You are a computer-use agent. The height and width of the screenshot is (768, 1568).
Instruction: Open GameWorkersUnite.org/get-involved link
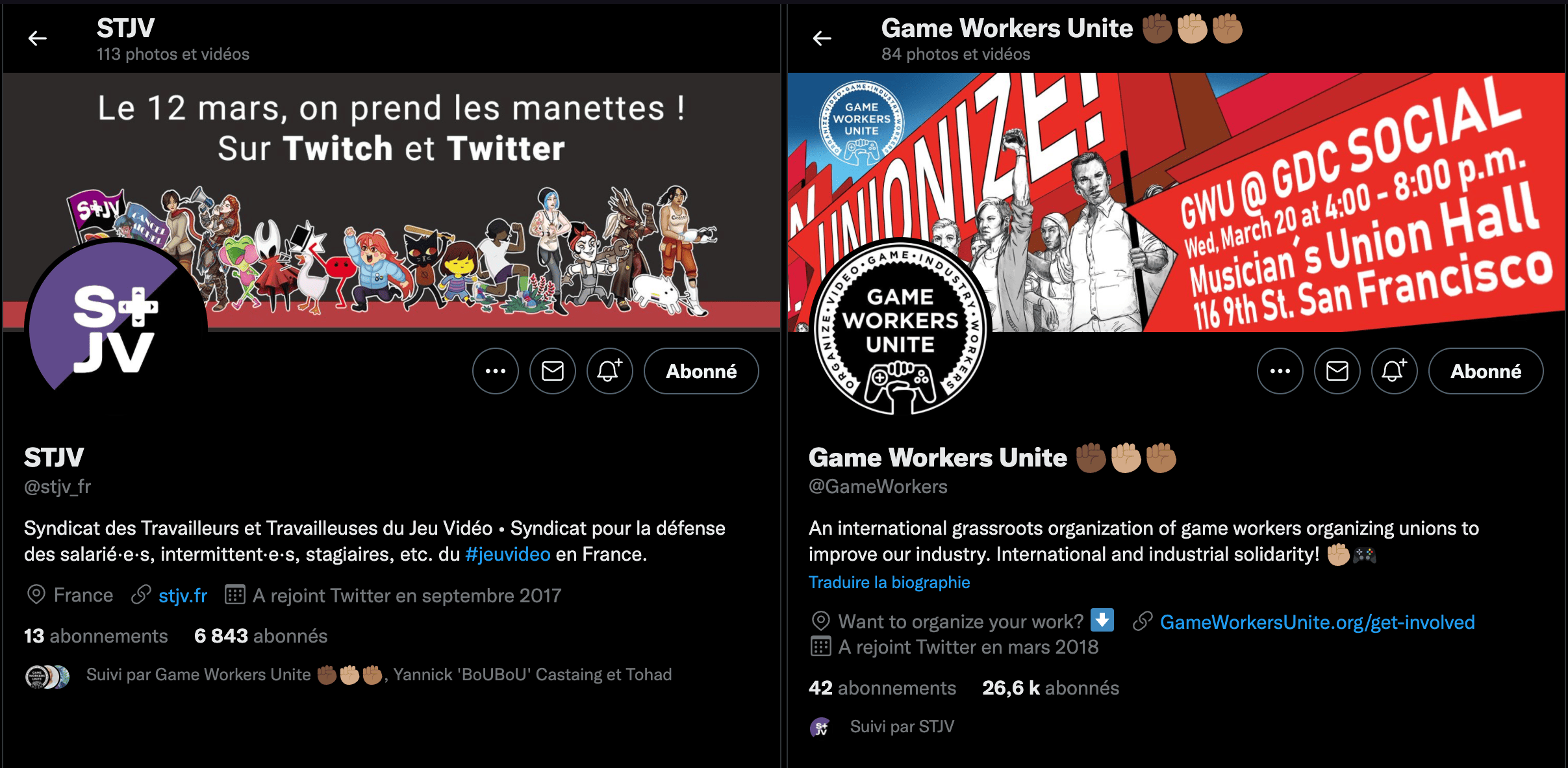1317,622
